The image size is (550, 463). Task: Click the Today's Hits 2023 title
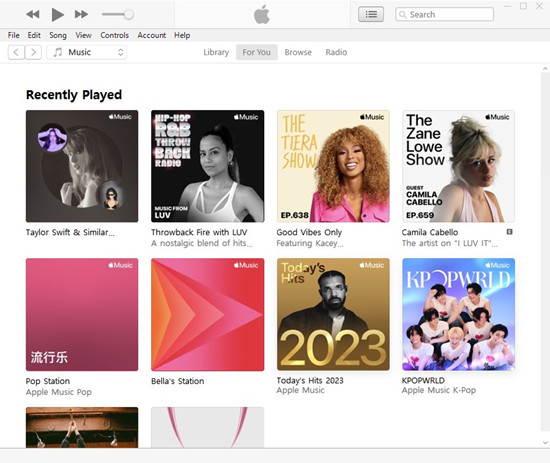pyautogui.click(x=310, y=381)
